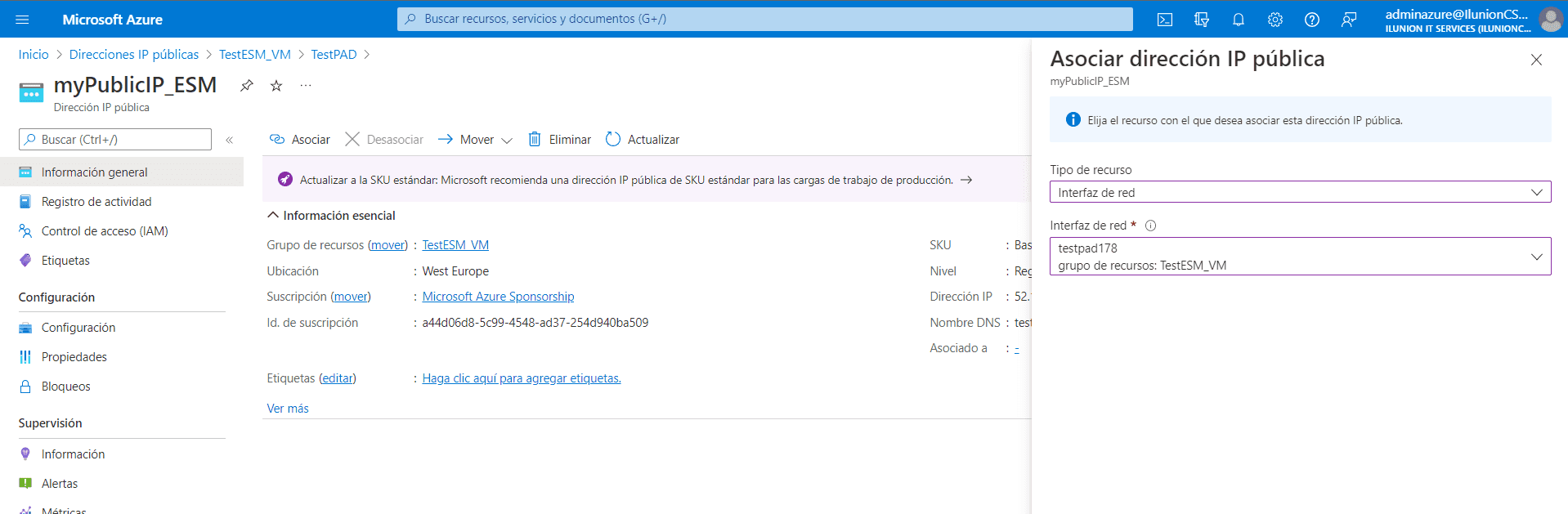Click the Microsoft Azure logo text
Image resolution: width=1568 pixels, height=514 pixels.
pos(112,20)
